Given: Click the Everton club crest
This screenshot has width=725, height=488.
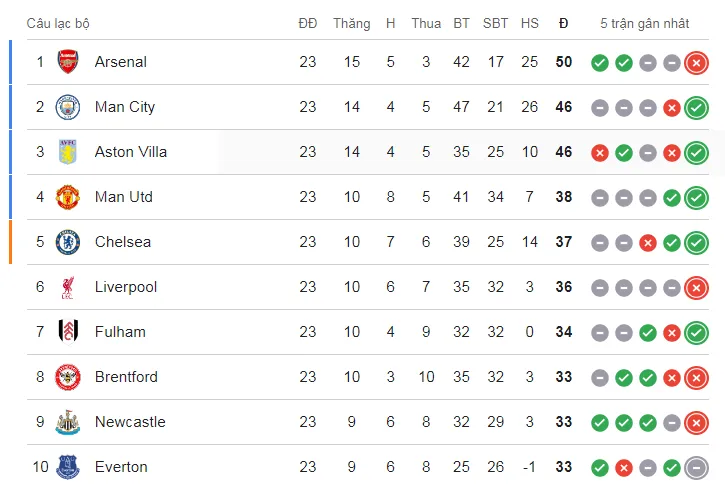Looking at the screenshot, I should point(67,467).
